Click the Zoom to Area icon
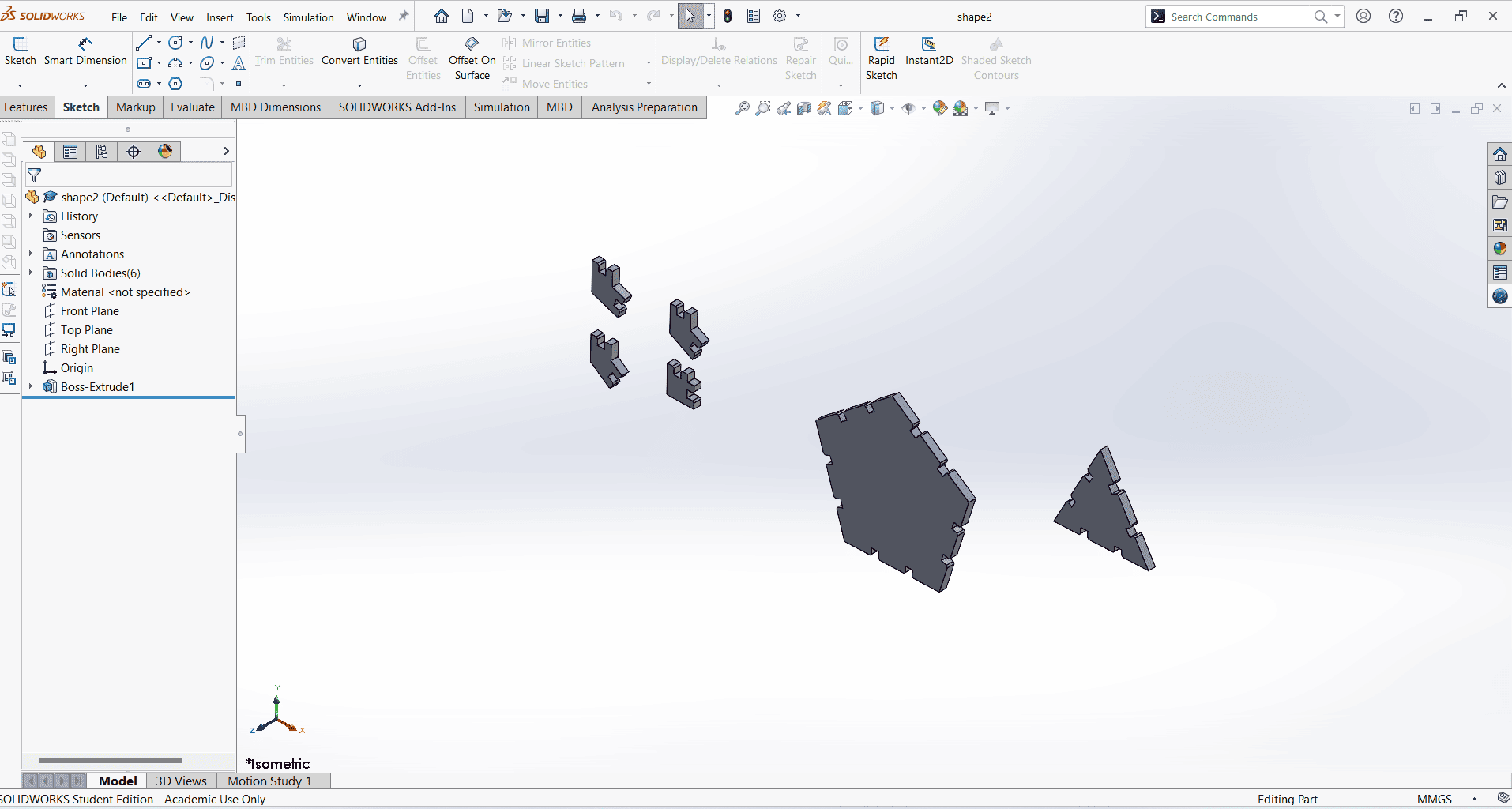Viewport: 1512px width, 809px height. click(763, 108)
